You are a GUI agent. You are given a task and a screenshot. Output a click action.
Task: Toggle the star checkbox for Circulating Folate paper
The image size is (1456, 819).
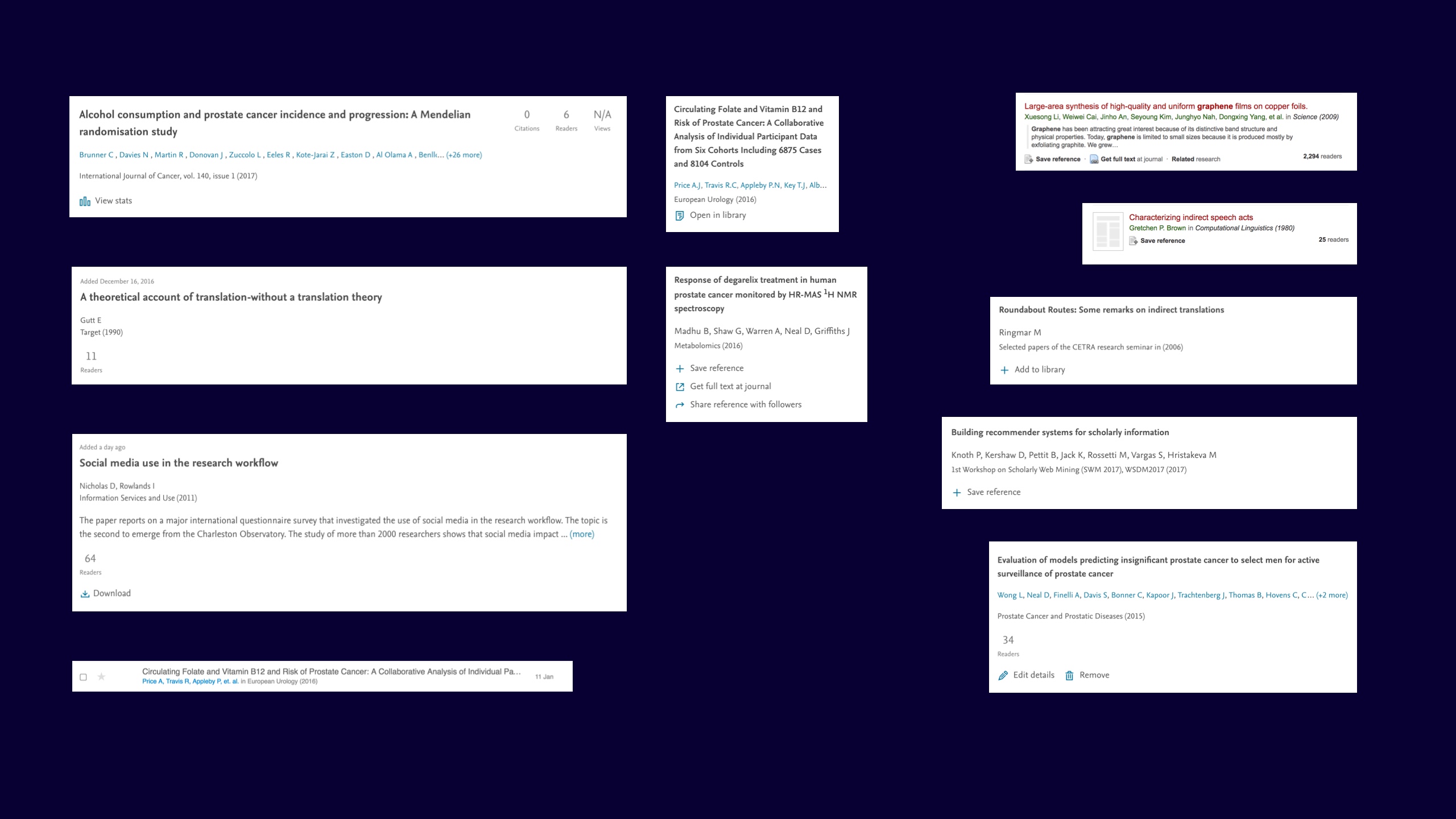(x=101, y=677)
